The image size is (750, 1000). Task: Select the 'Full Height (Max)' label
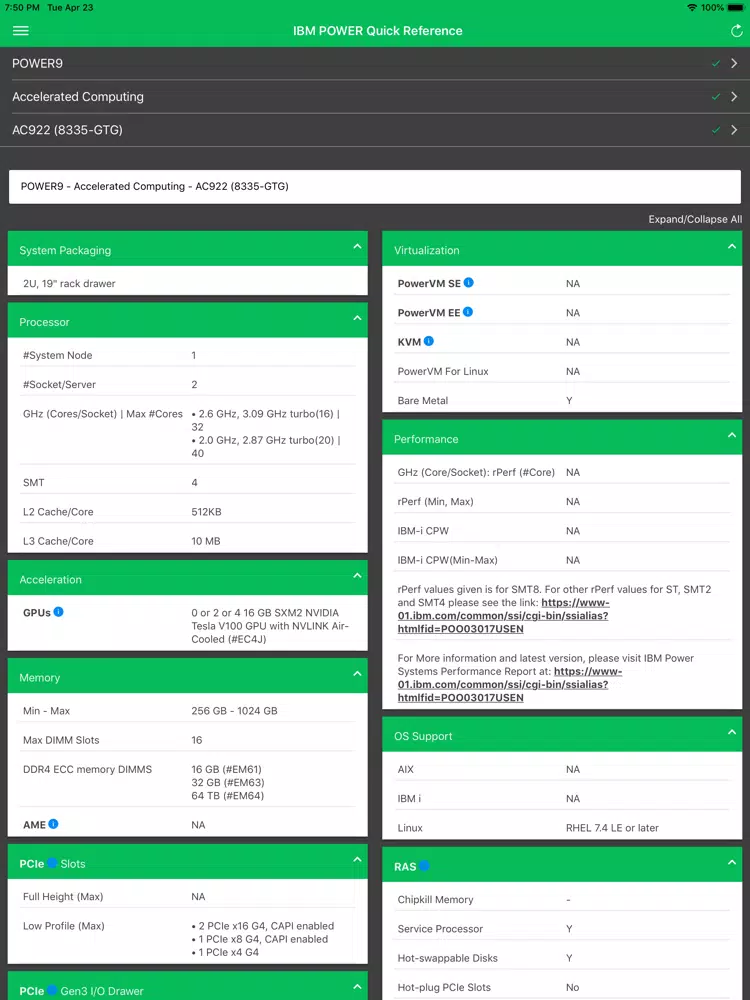62,896
